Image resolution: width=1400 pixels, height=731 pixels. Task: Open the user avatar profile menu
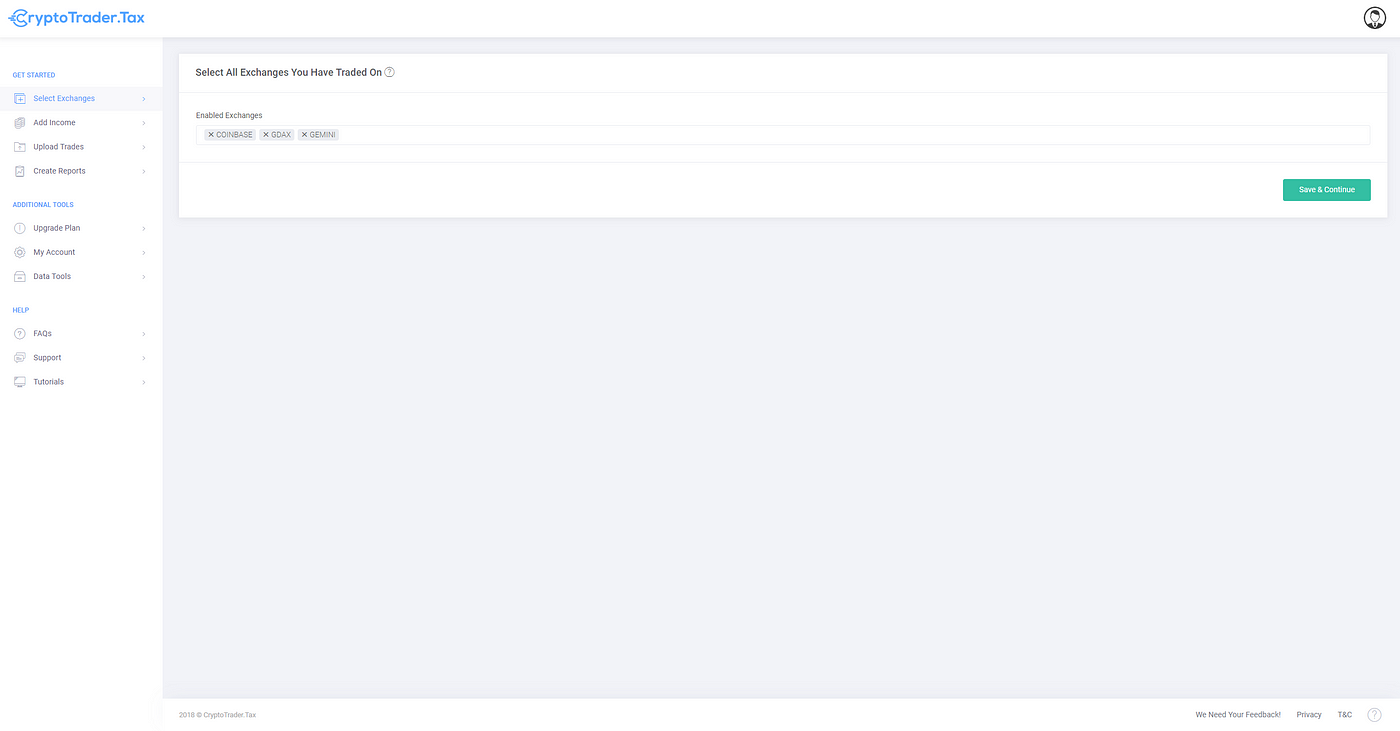point(1375,18)
